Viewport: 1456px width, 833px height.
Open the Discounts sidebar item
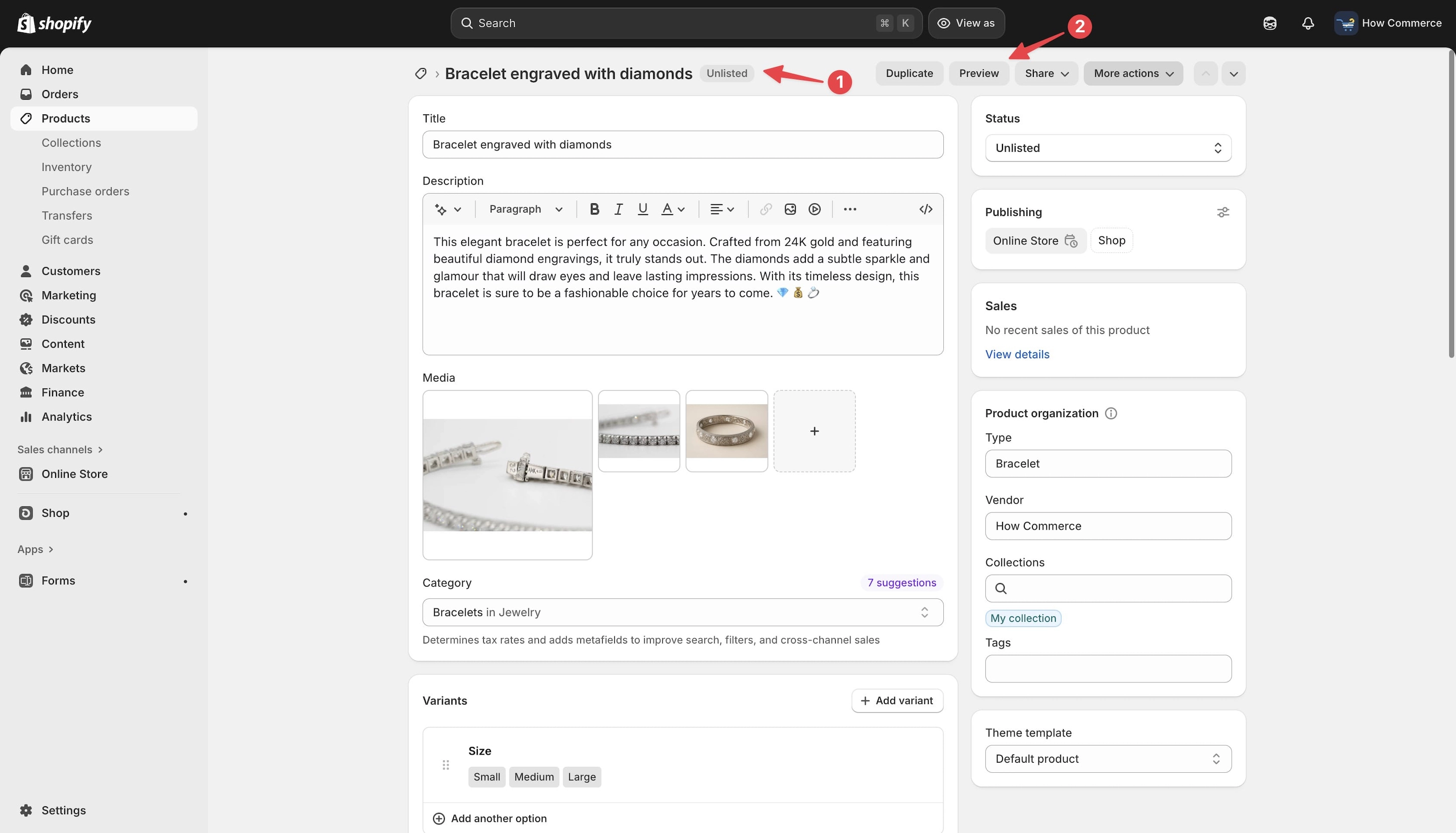pos(104,319)
